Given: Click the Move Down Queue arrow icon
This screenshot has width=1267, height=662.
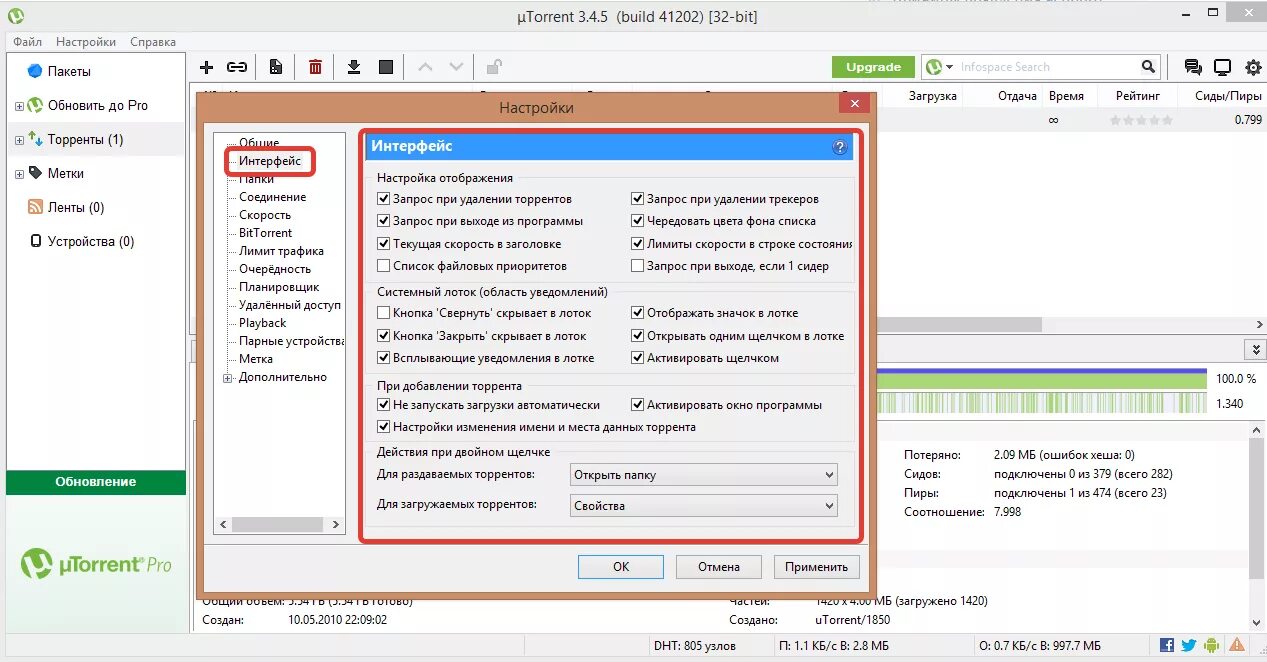Looking at the screenshot, I should [x=456, y=67].
